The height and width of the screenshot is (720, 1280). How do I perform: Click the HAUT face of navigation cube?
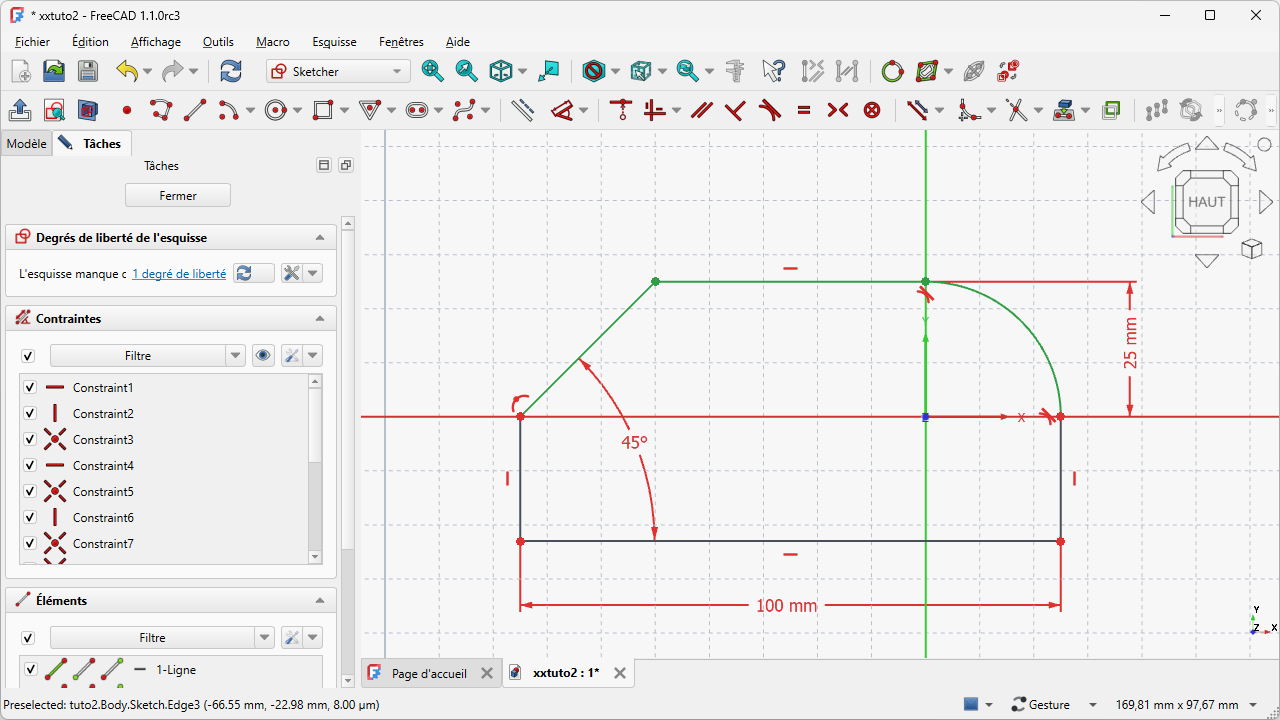point(1206,202)
